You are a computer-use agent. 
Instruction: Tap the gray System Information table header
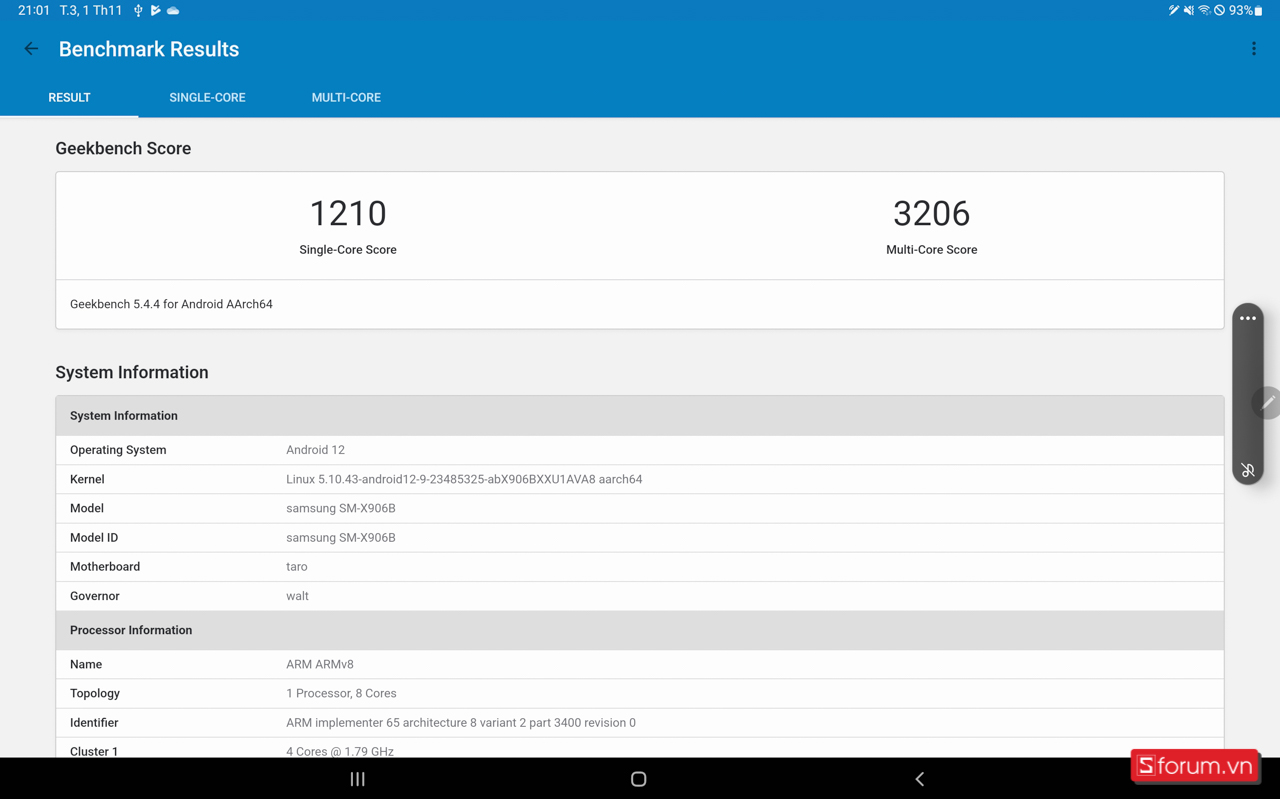[x=640, y=416]
